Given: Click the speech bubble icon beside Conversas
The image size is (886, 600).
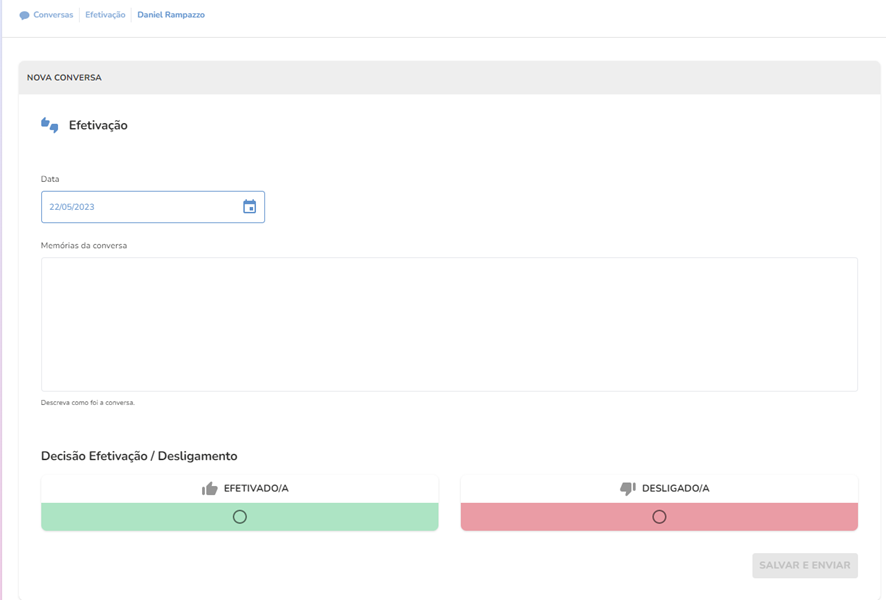Looking at the screenshot, I should (24, 16).
